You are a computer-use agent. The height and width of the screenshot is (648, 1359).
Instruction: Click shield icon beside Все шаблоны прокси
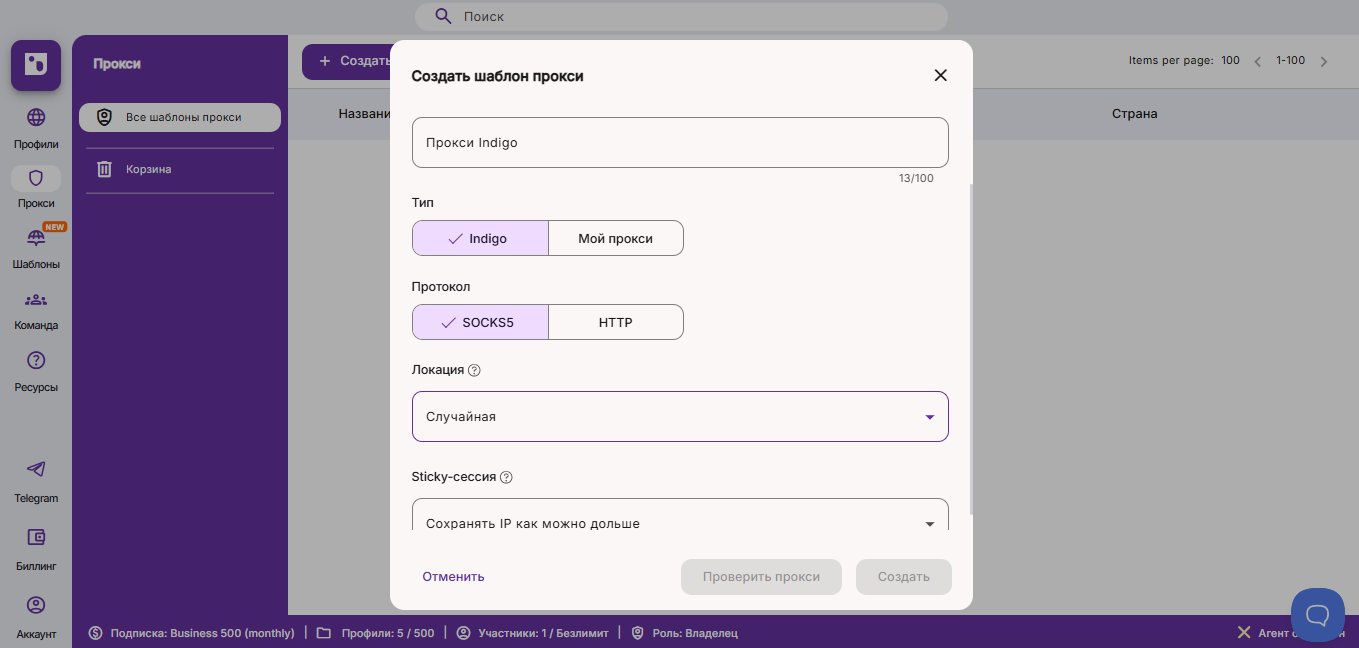(x=104, y=117)
